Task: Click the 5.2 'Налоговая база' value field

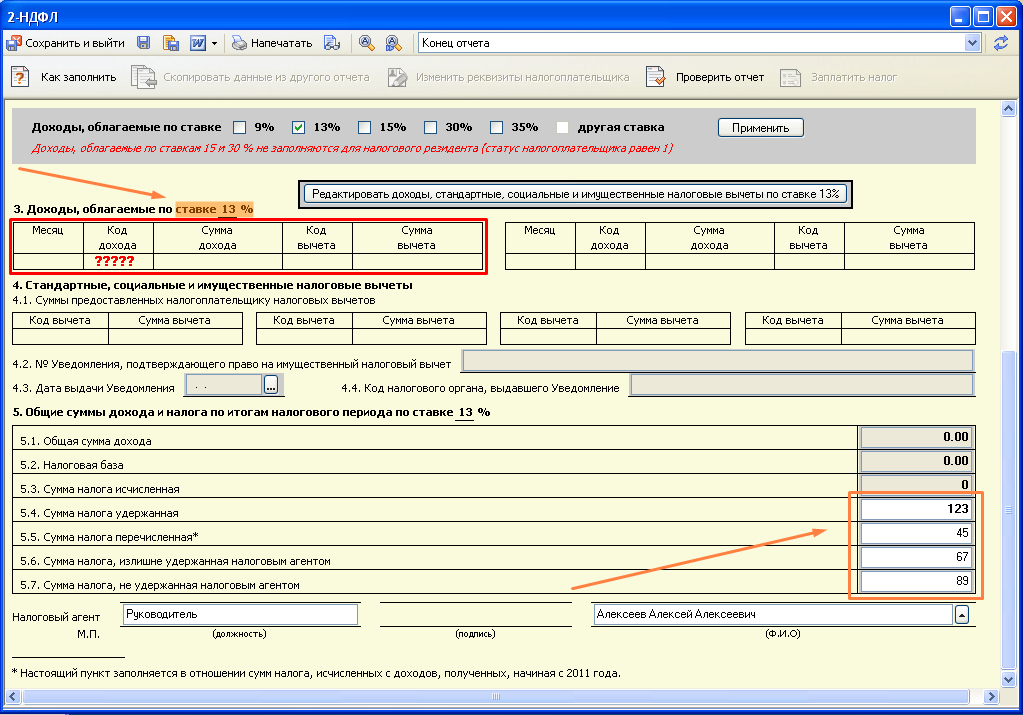Action: point(917,461)
